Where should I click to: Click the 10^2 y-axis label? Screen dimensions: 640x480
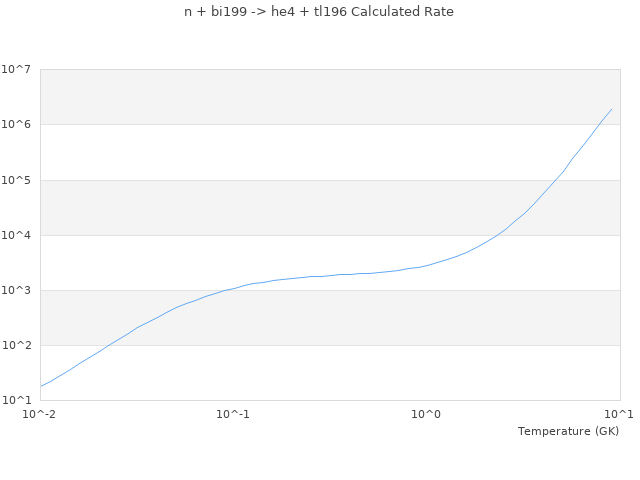(x=16, y=345)
